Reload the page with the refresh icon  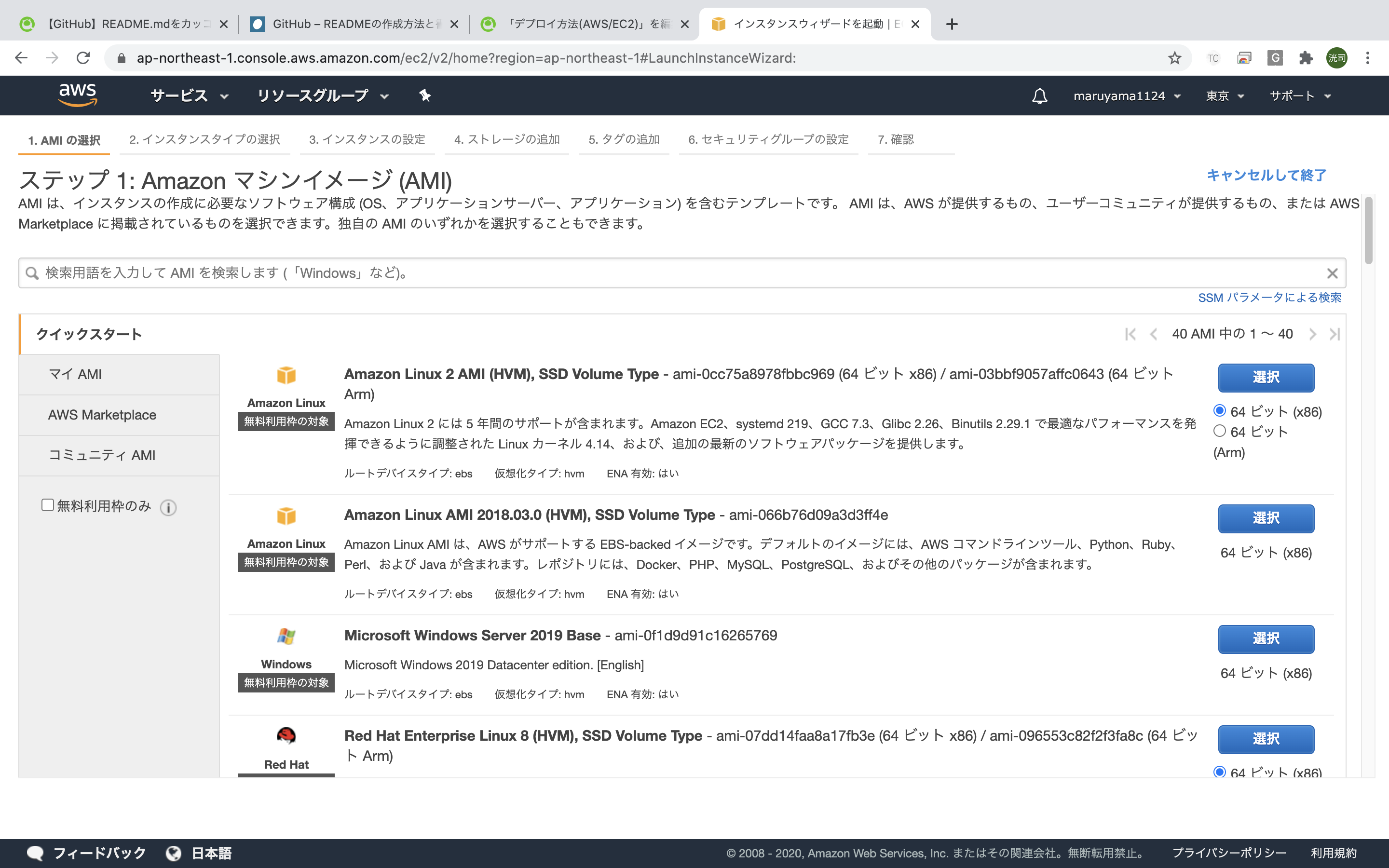click(x=83, y=58)
